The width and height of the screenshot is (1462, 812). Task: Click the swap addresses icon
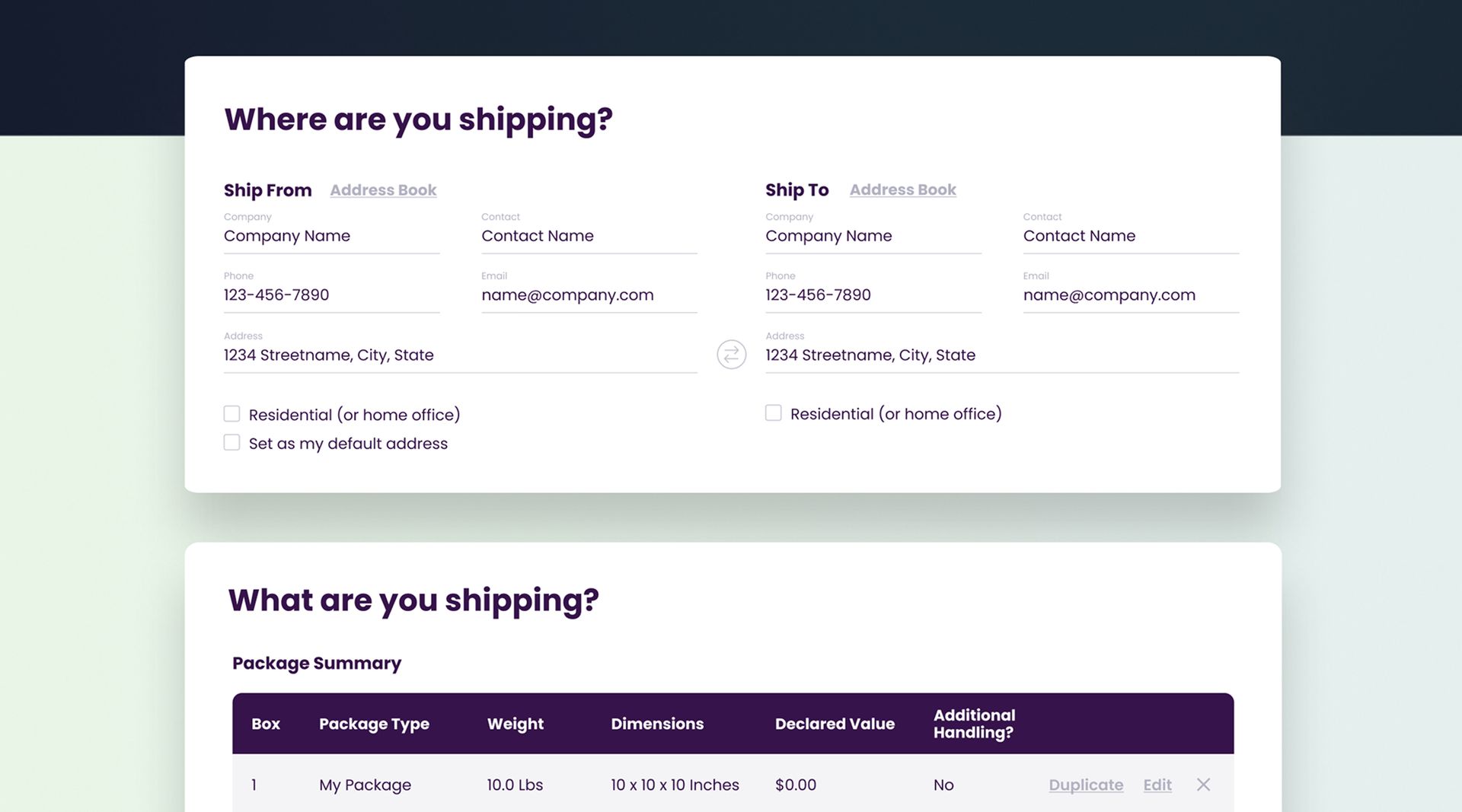click(x=731, y=355)
